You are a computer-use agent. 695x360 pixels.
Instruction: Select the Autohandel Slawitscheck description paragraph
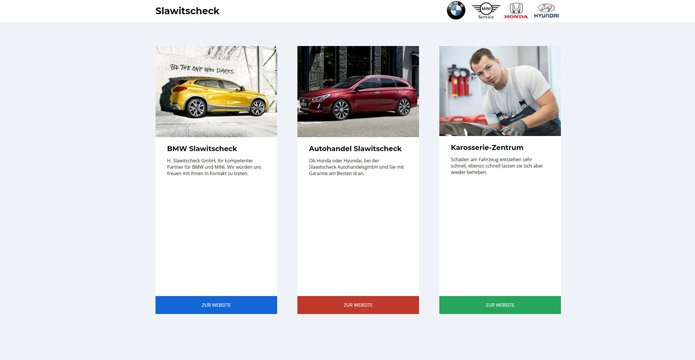[356, 167]
